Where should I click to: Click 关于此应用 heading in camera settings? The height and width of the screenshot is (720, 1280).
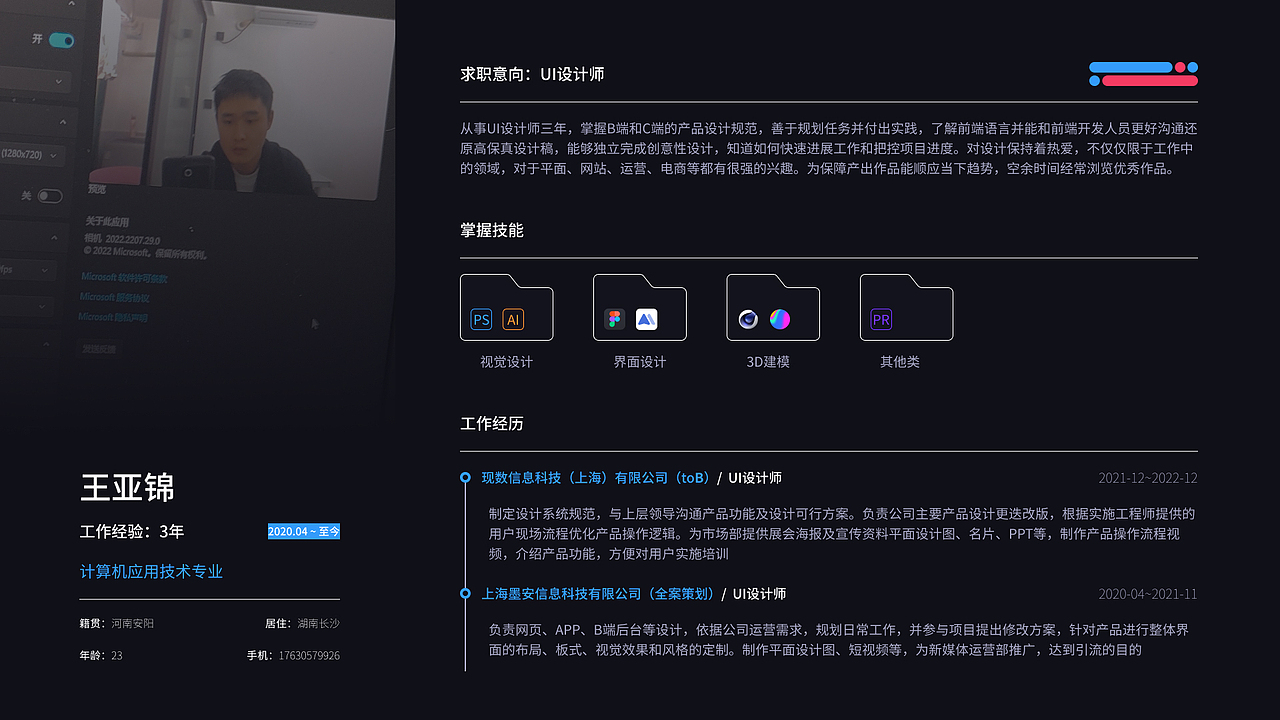[x=107, y=222]
